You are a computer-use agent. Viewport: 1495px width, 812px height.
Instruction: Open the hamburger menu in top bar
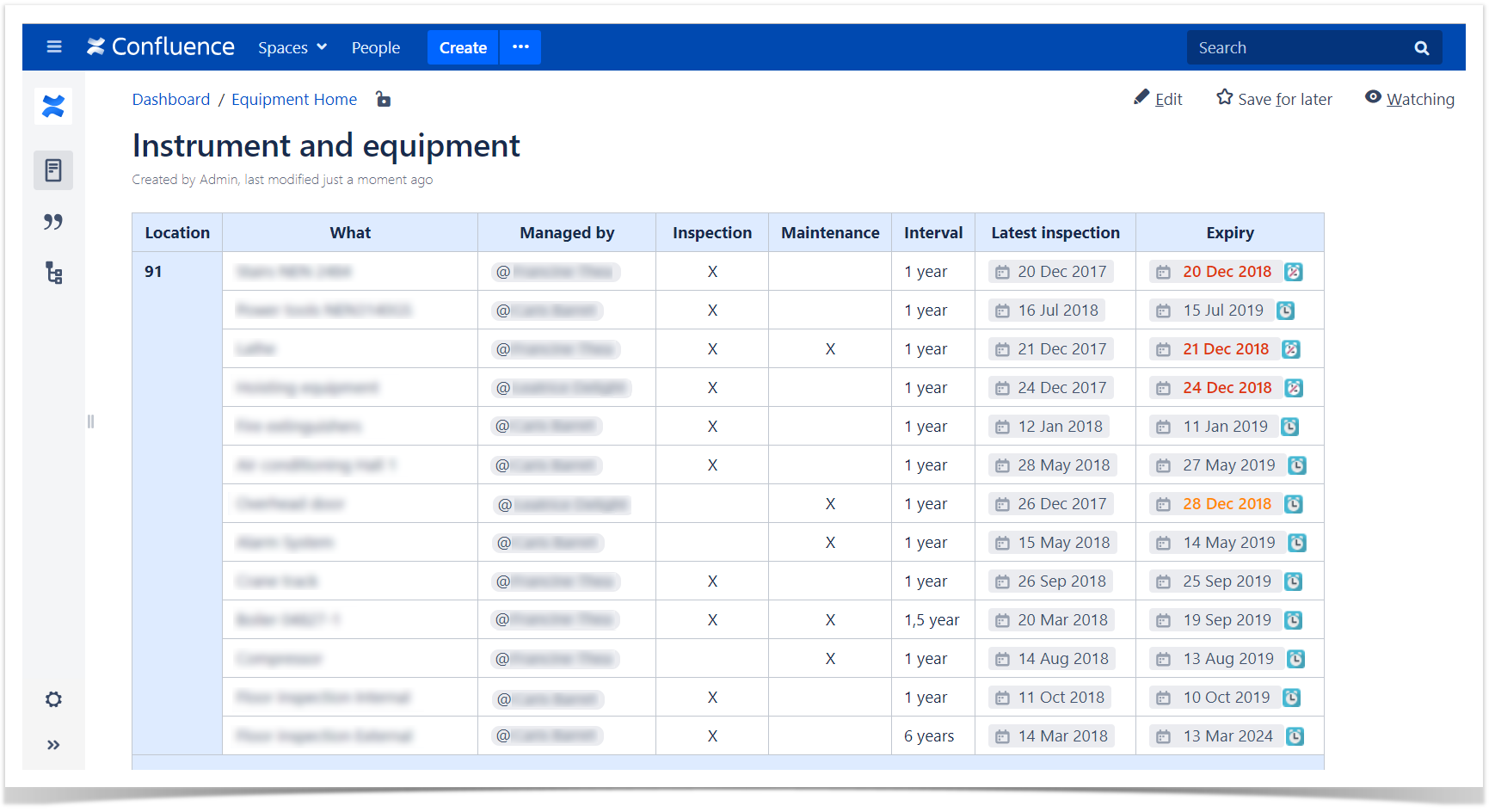(54, 47)
